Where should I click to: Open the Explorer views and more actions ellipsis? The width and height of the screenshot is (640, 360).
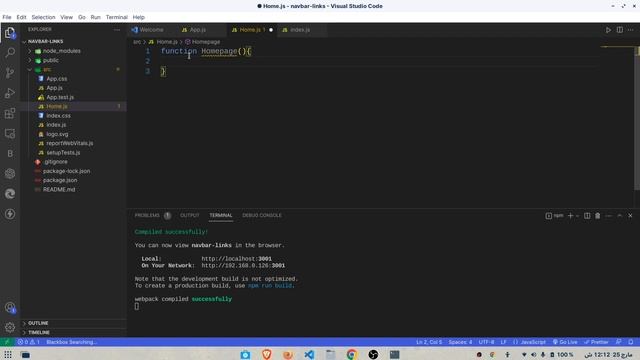tap(117, 29)
